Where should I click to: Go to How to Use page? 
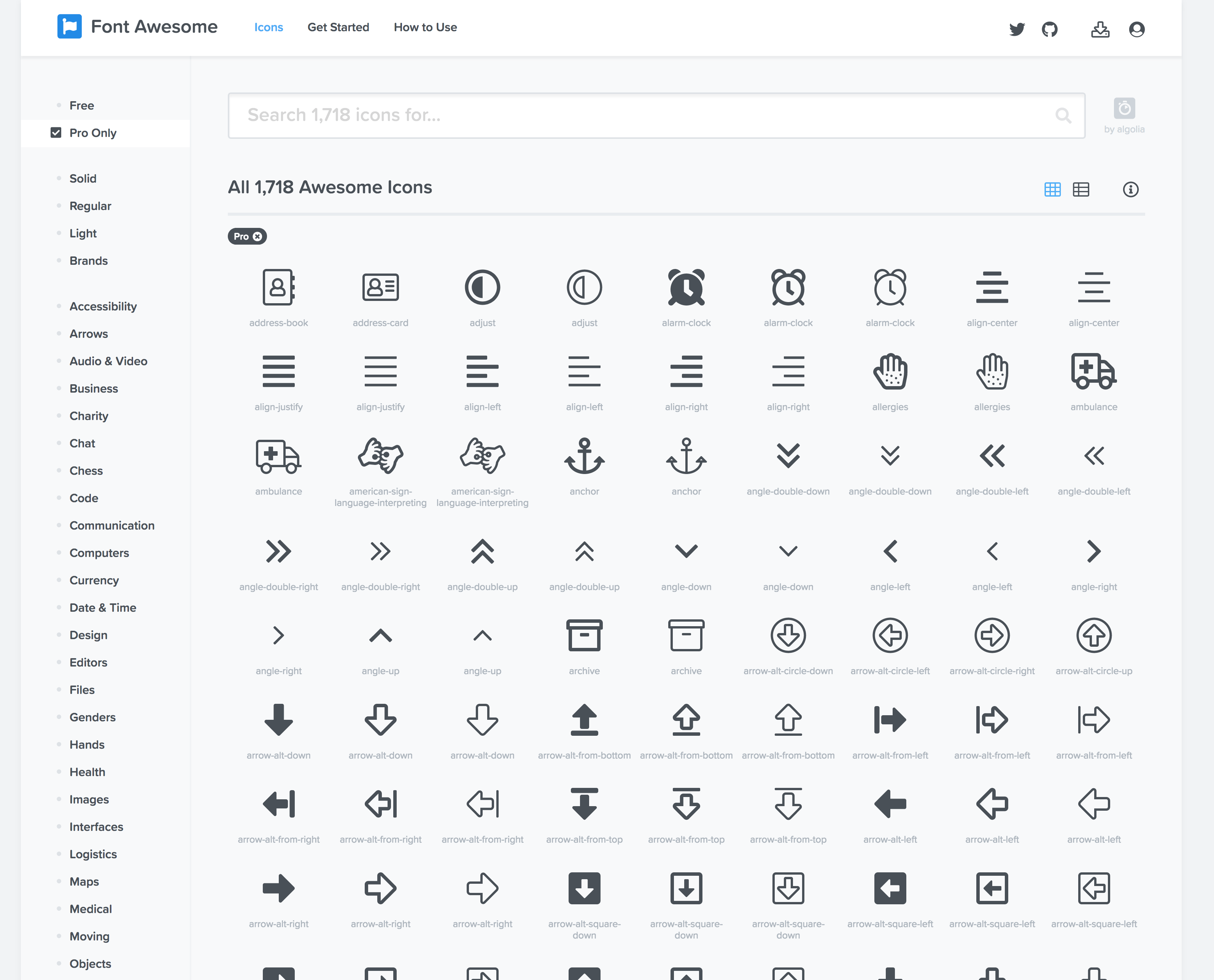click(x=425, y=27)
